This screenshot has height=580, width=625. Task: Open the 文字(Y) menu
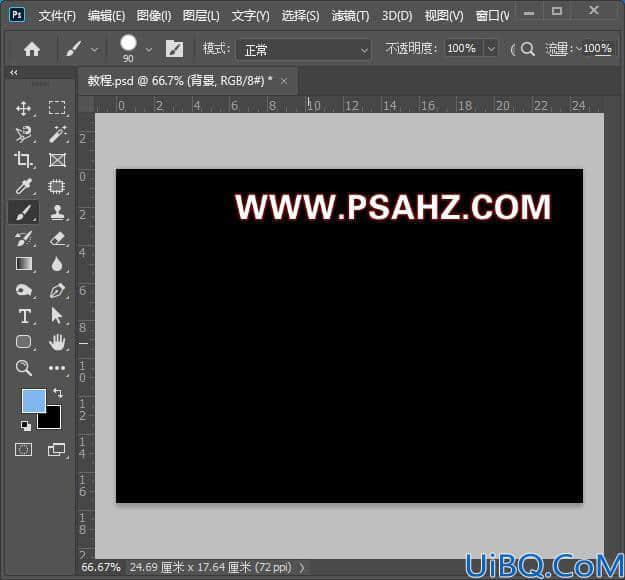251,16
